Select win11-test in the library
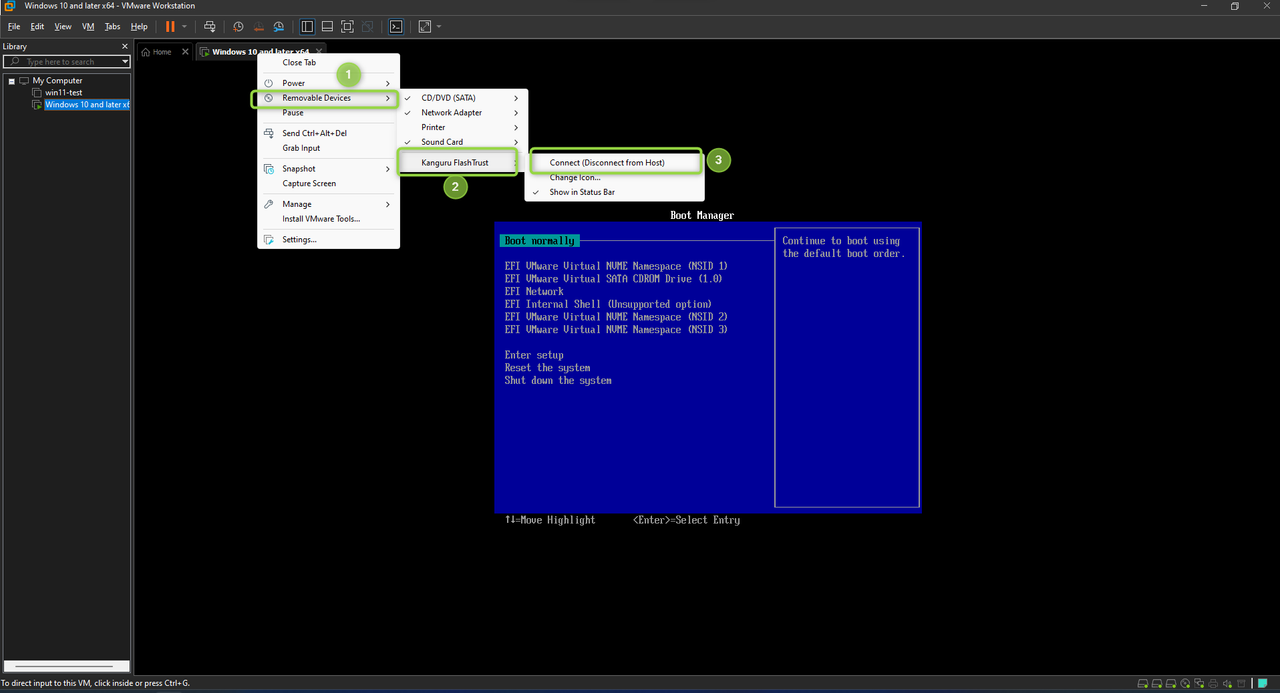Screen dimensions: 1280x693 point(63,92)
